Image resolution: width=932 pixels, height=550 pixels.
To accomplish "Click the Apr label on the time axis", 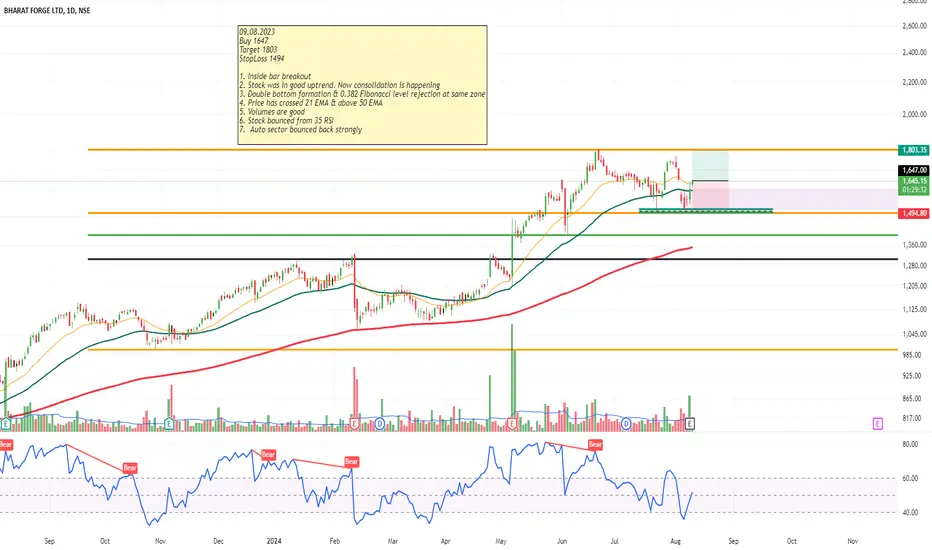I will tap(446, 541).
